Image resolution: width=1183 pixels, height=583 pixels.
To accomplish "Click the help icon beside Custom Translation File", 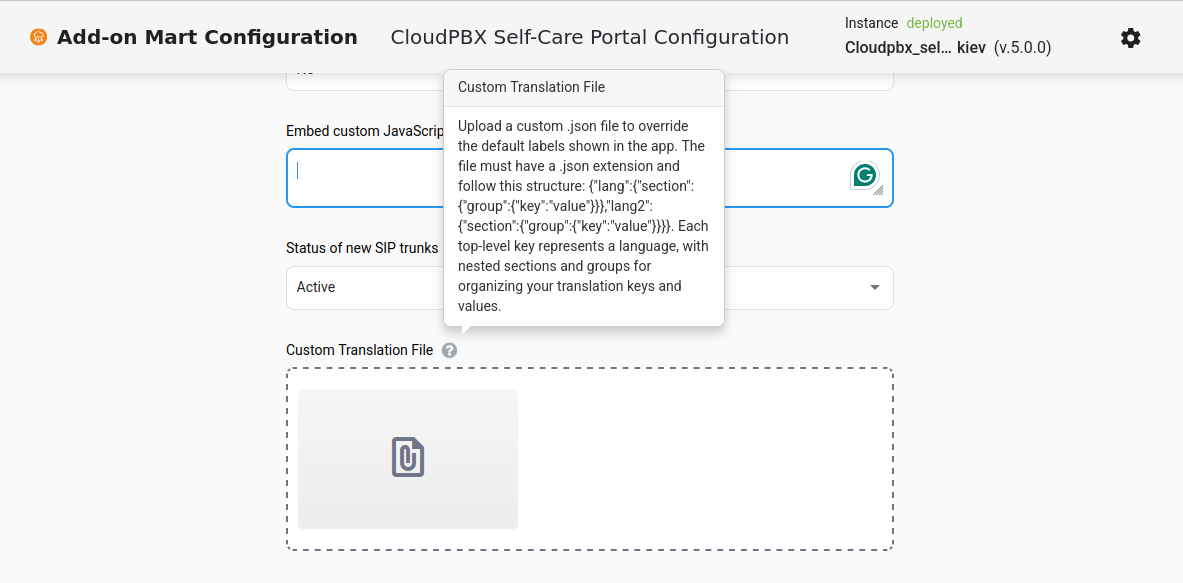I will tap(450, 350).
